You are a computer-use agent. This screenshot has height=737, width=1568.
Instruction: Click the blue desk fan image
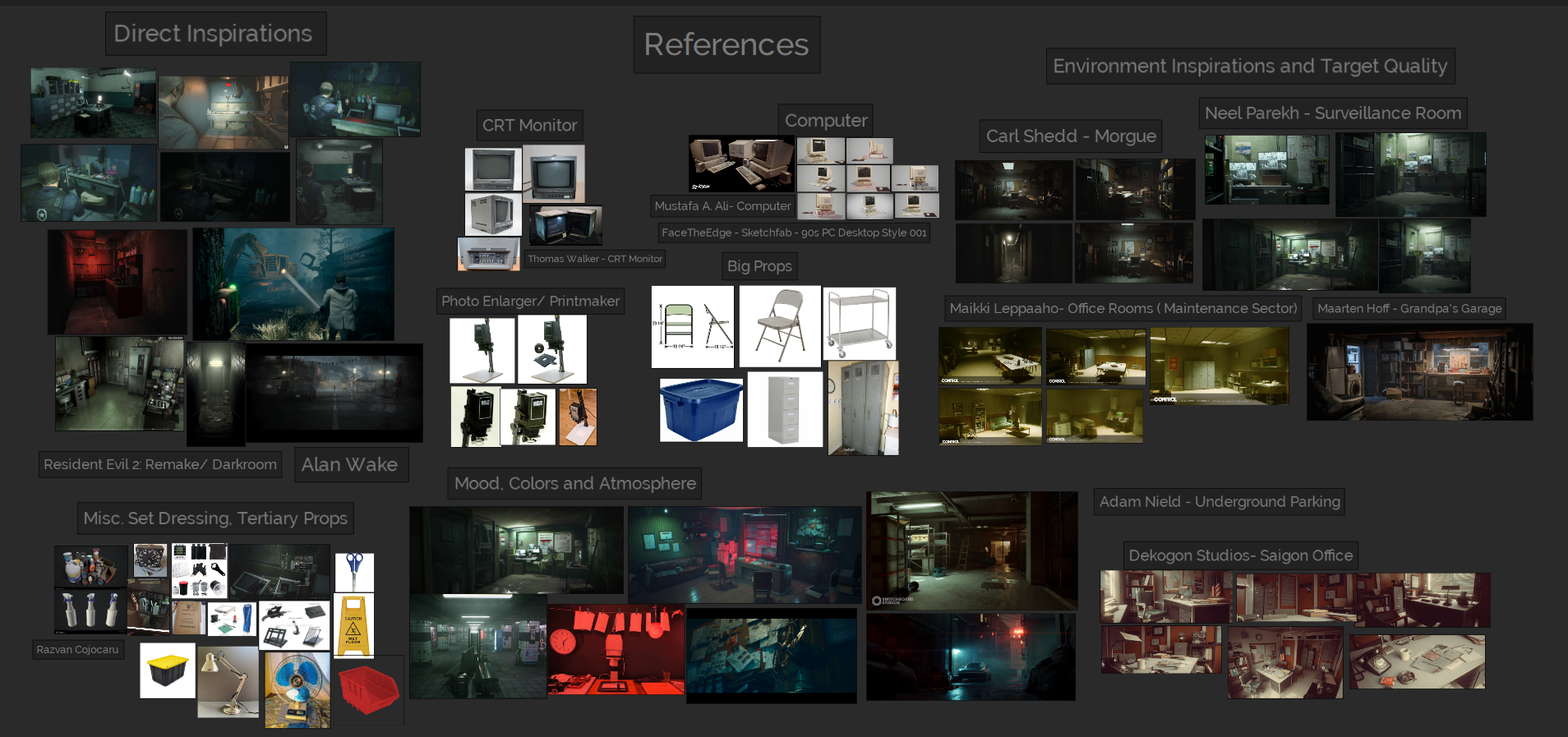point(297,689)
